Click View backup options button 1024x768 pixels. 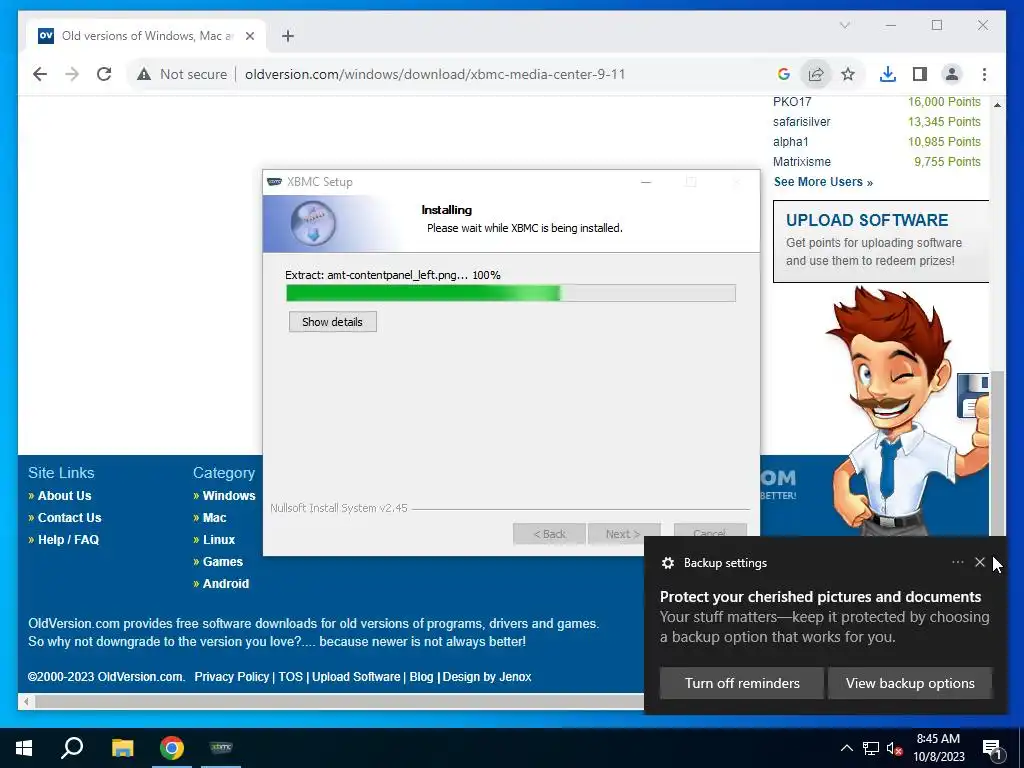[910, 683]
